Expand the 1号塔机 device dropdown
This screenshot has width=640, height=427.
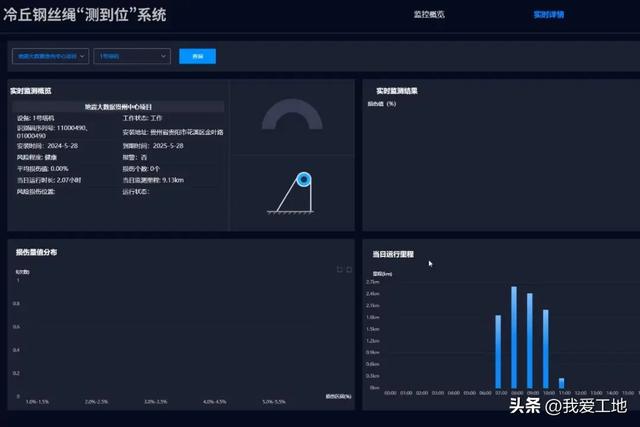click(x=132, y=56)
